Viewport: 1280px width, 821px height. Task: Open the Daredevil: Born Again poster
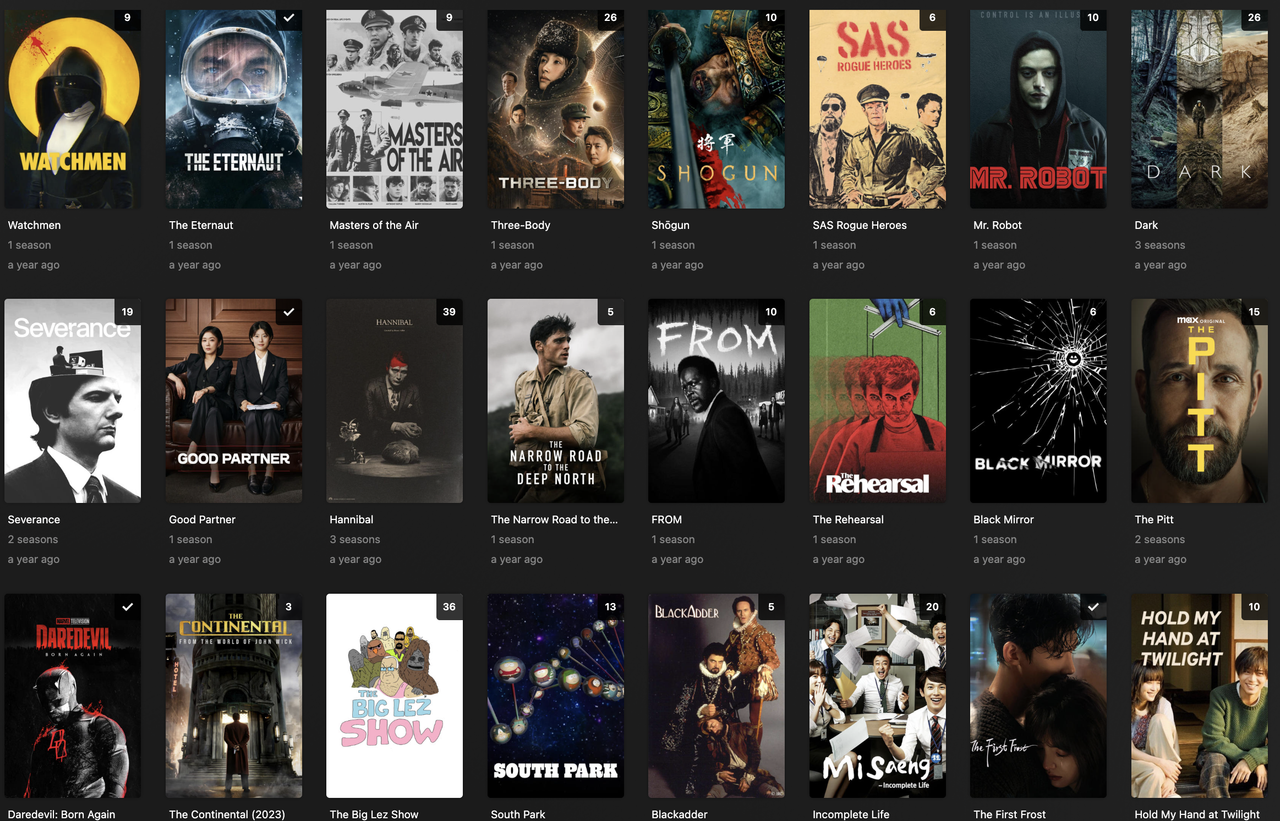[73, 696]
